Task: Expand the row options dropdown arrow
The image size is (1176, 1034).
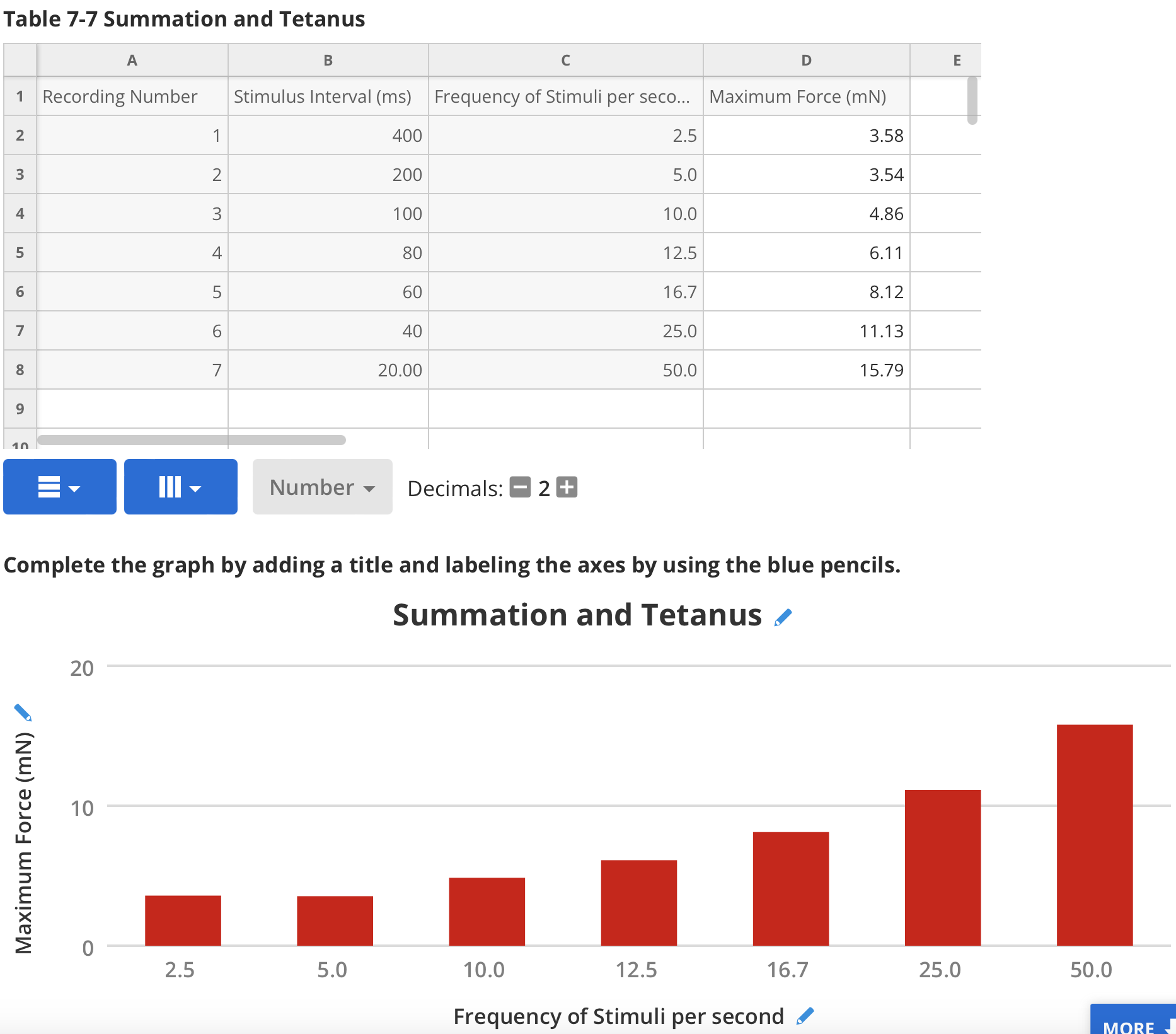Action: pyautogui.click(x=75, y=489)
